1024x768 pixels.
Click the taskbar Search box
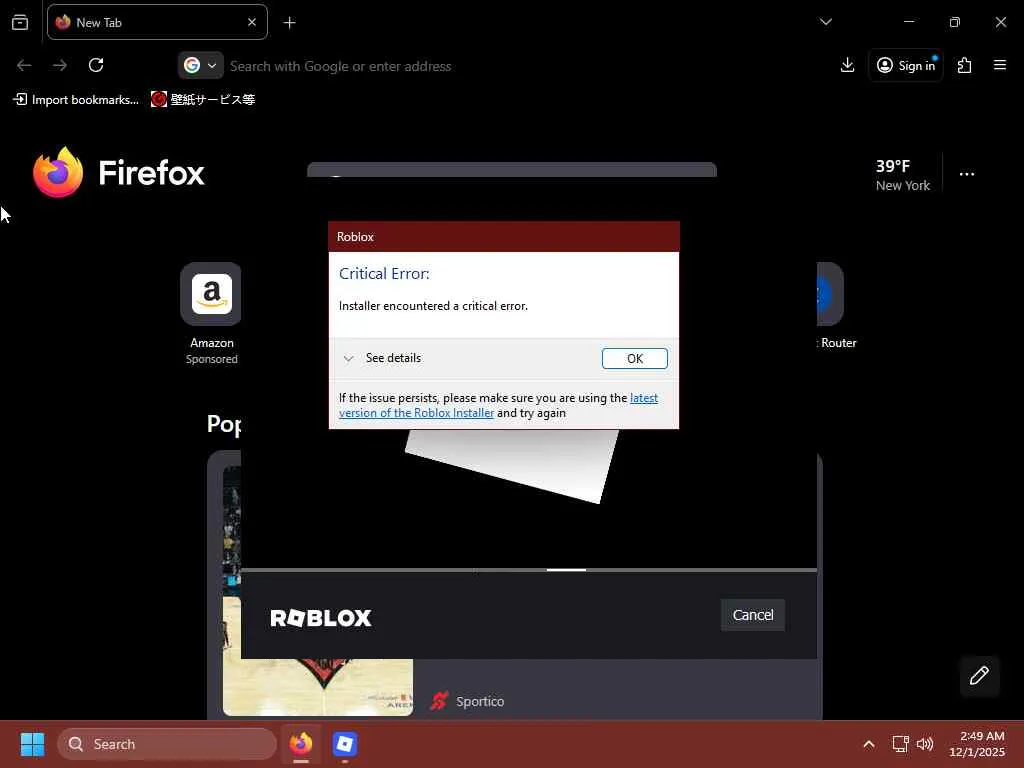tap(167, 744)
